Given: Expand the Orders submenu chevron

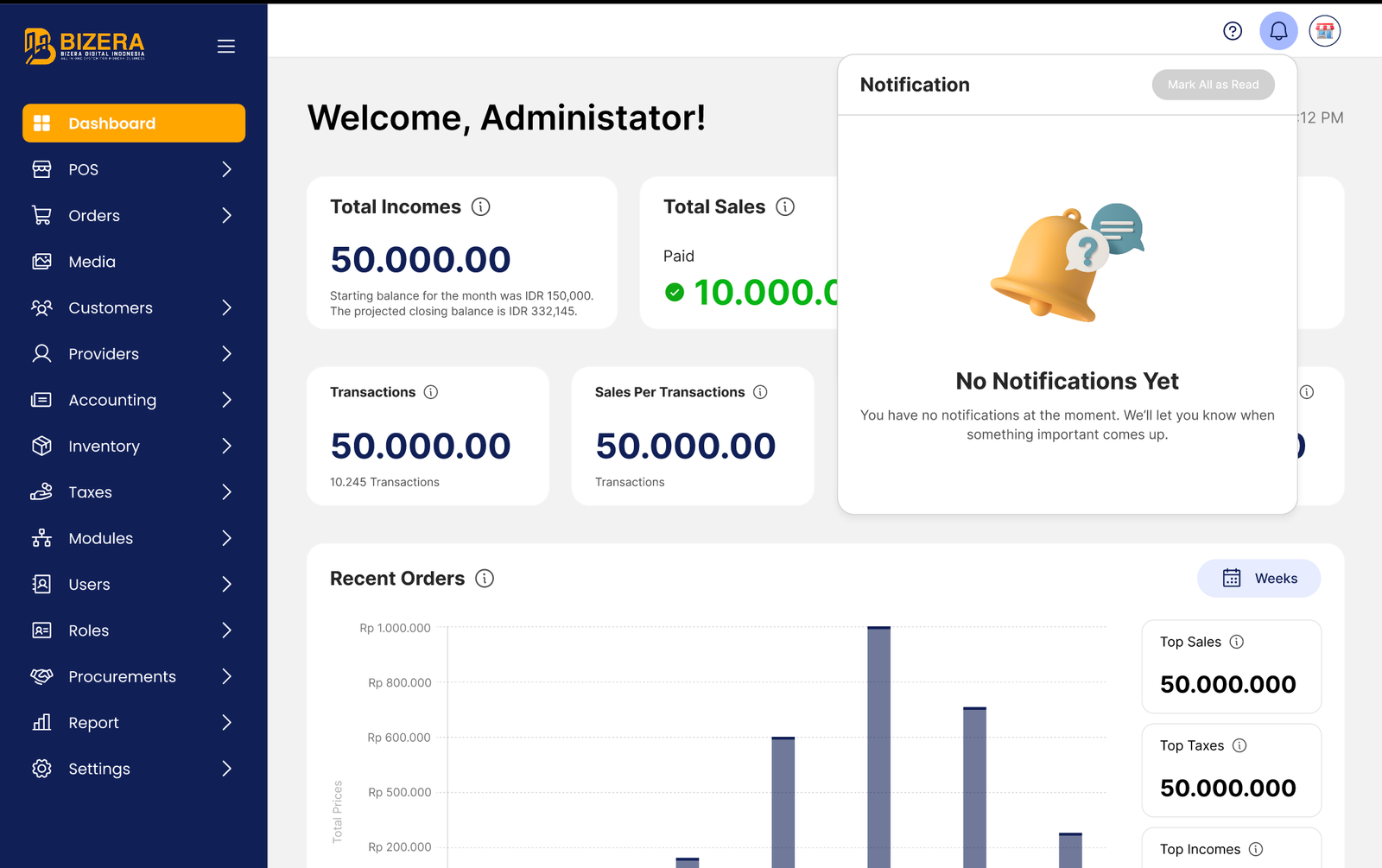Looking at the screenshot, I should (226, 215).
